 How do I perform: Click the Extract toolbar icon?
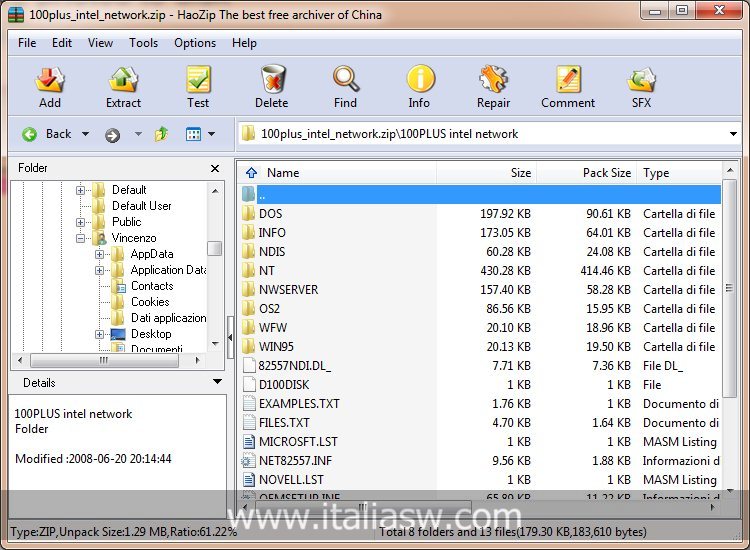pos(123,87)
